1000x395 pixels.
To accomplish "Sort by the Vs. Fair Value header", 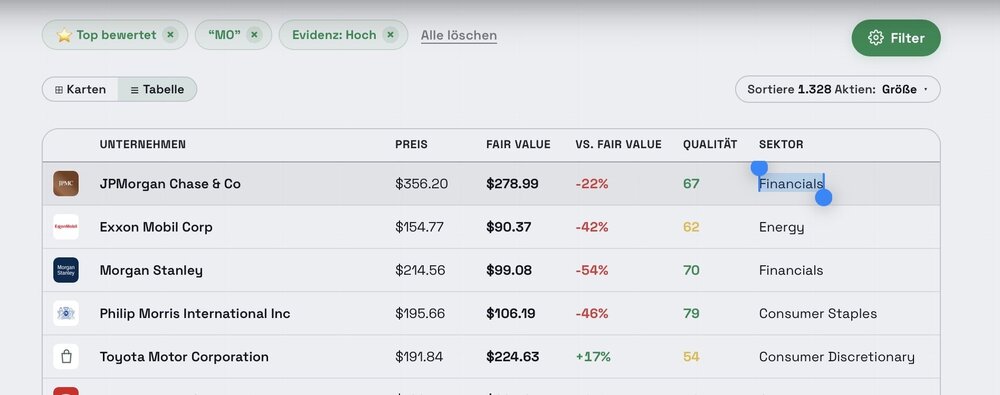I will point(618,145).
